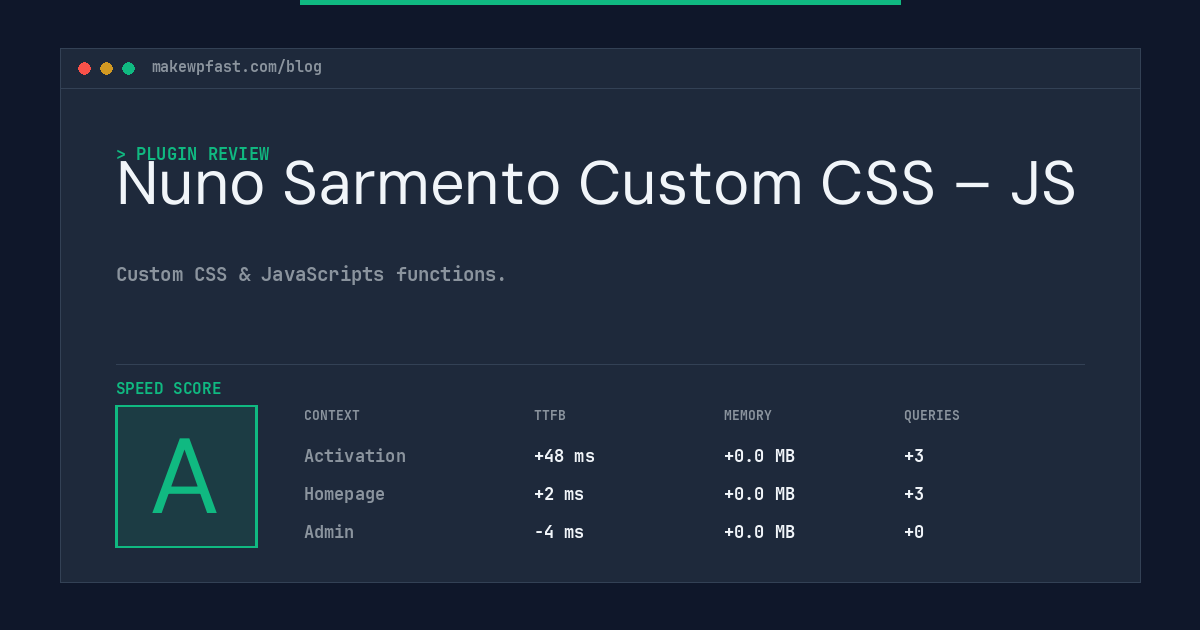The image size is (1200, 630).
Task: Click the green window dot
Action: (x=128, y=68)
